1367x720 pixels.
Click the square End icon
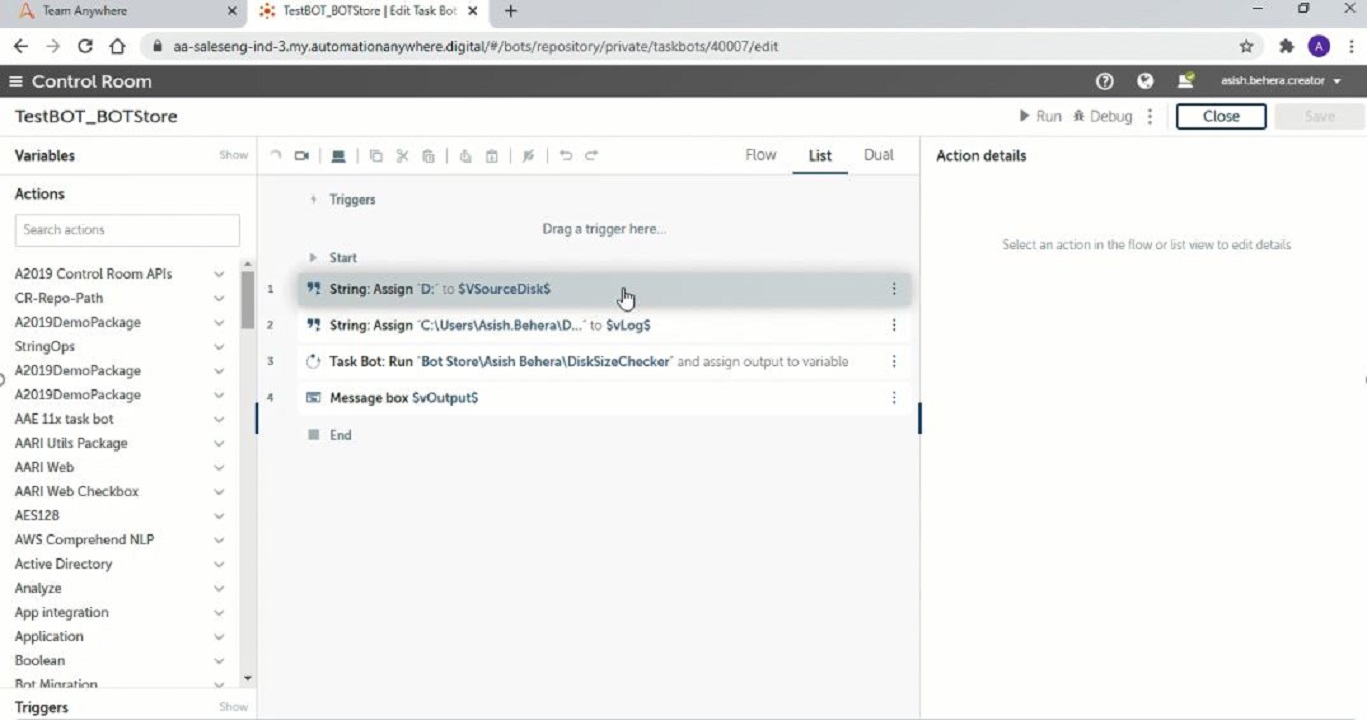(313, 435)
